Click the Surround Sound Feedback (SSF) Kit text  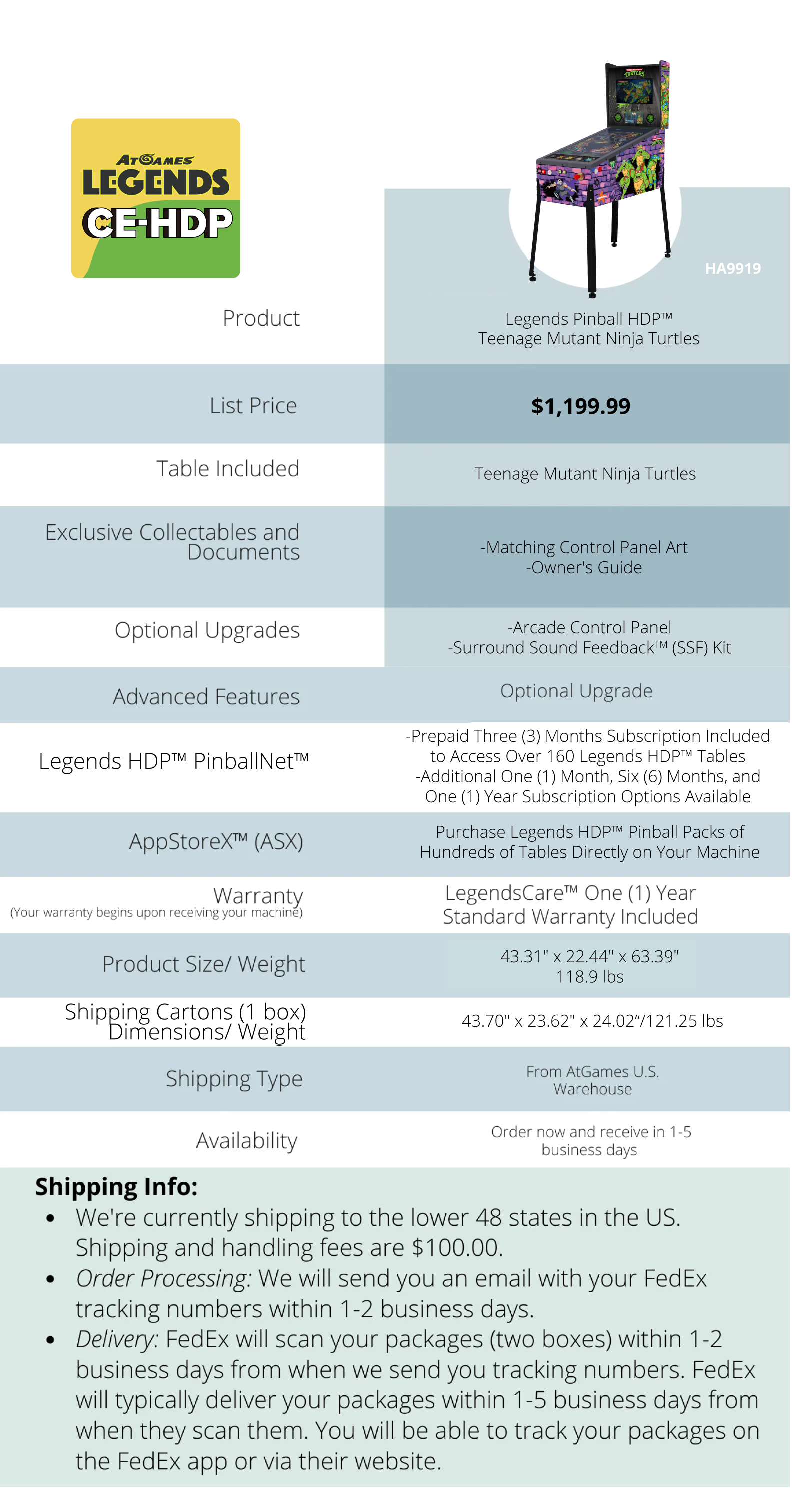pos(589,648)
